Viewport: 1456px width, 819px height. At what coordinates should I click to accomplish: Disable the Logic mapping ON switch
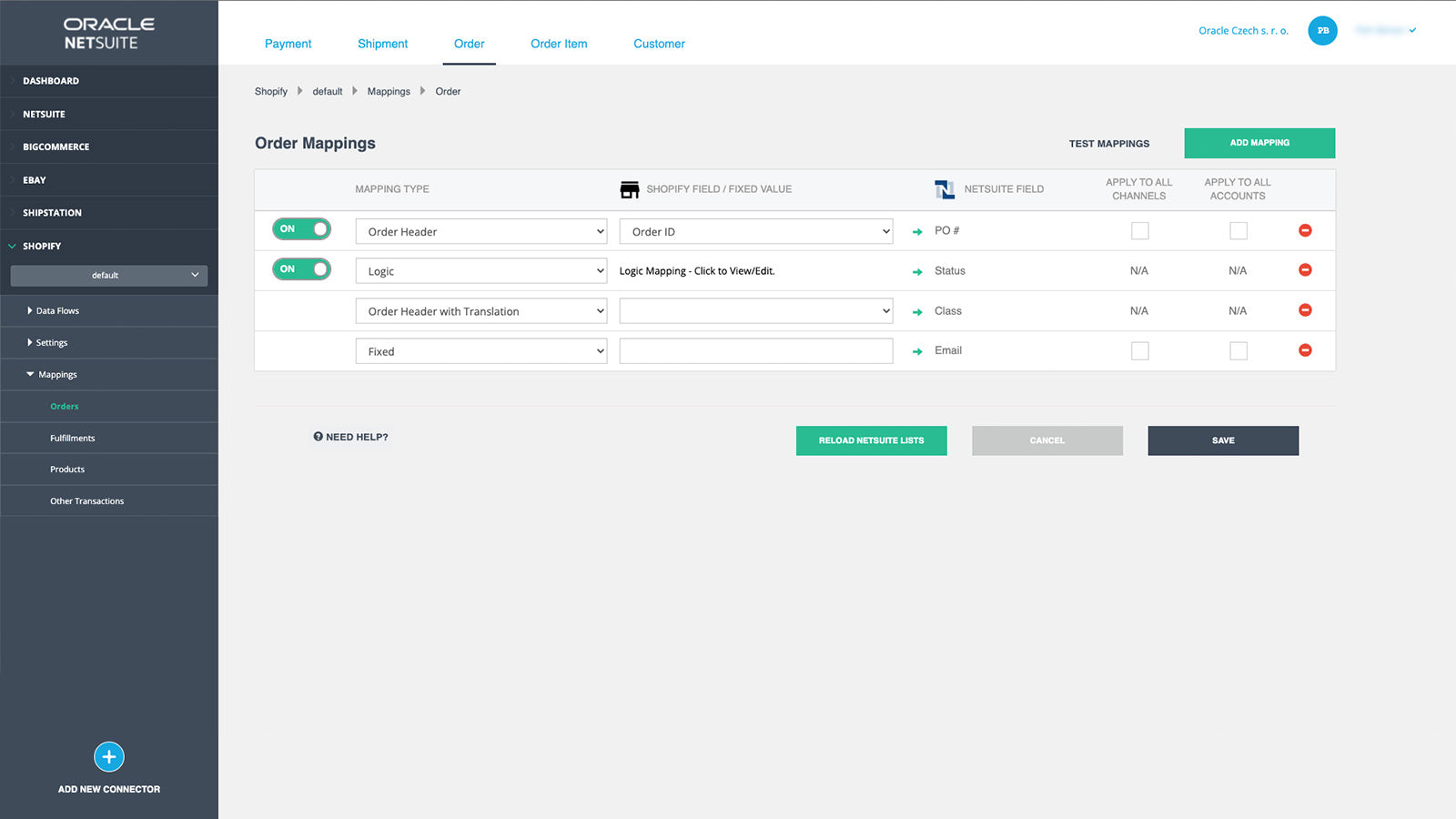tap(301, 268)
